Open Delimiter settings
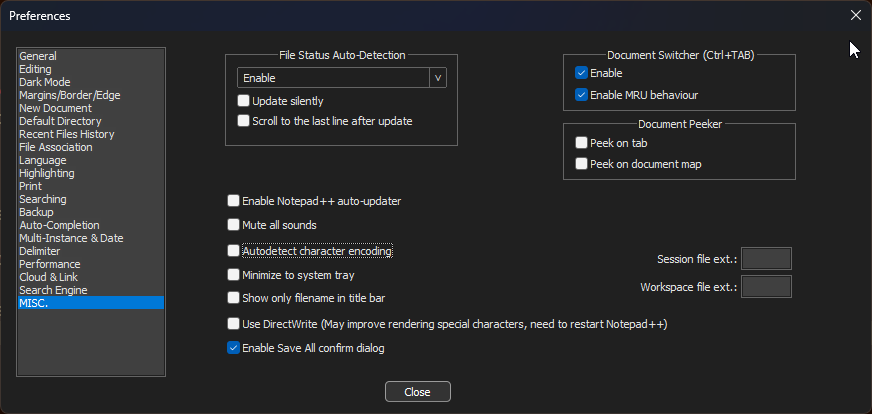This screenshot has height=414, width=872. [x=91, y=251]
